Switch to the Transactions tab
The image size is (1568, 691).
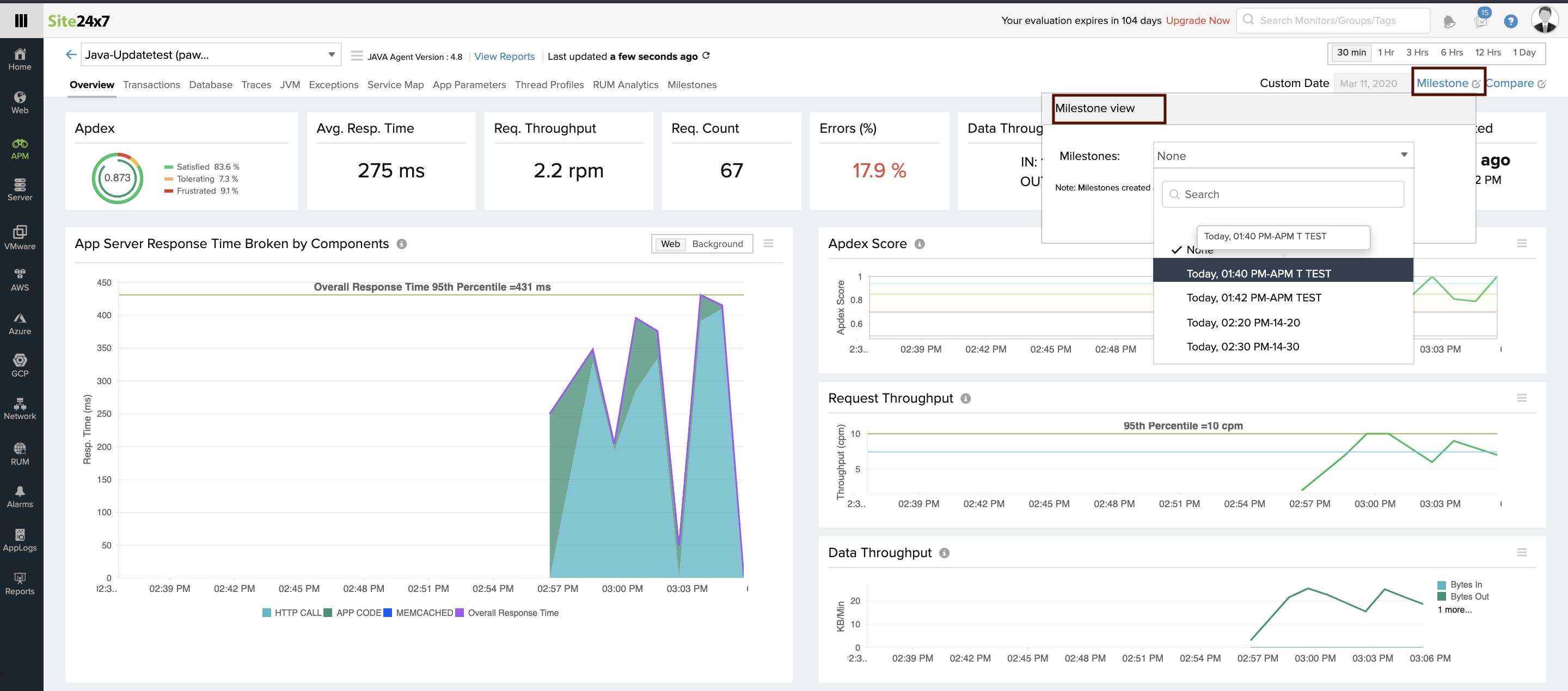[151, 84]
